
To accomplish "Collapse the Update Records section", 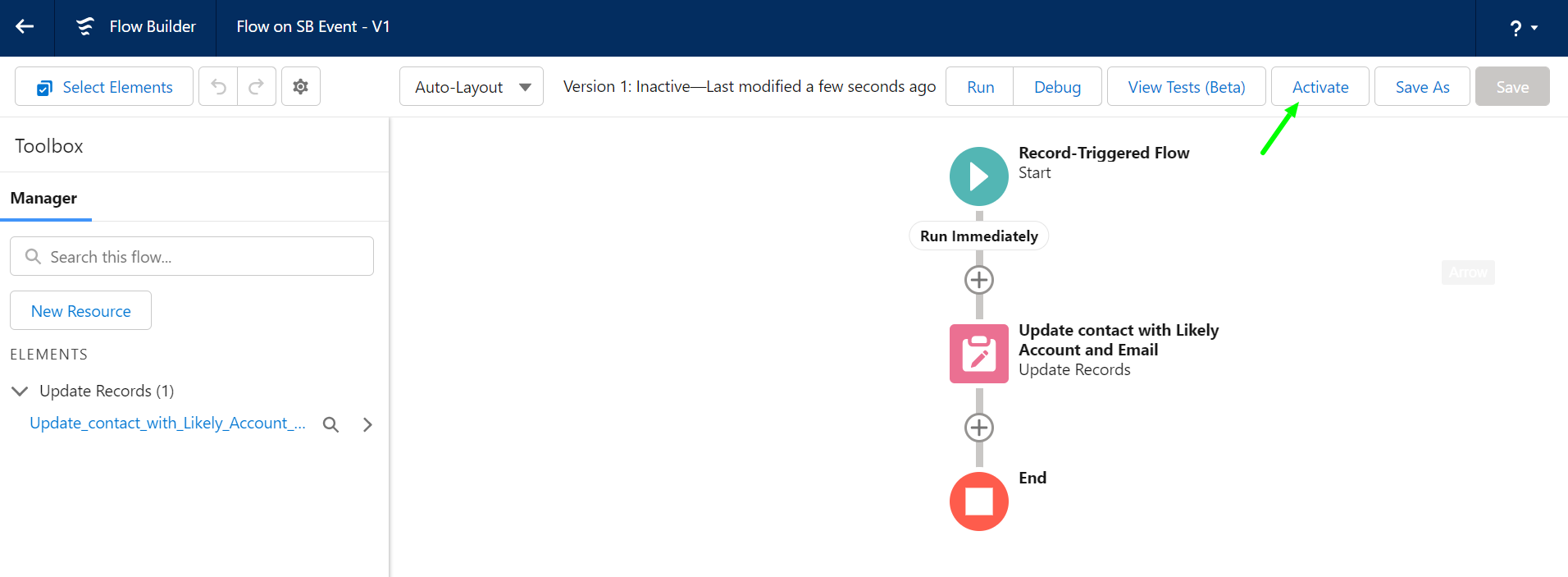I will [x=20, y=391].
